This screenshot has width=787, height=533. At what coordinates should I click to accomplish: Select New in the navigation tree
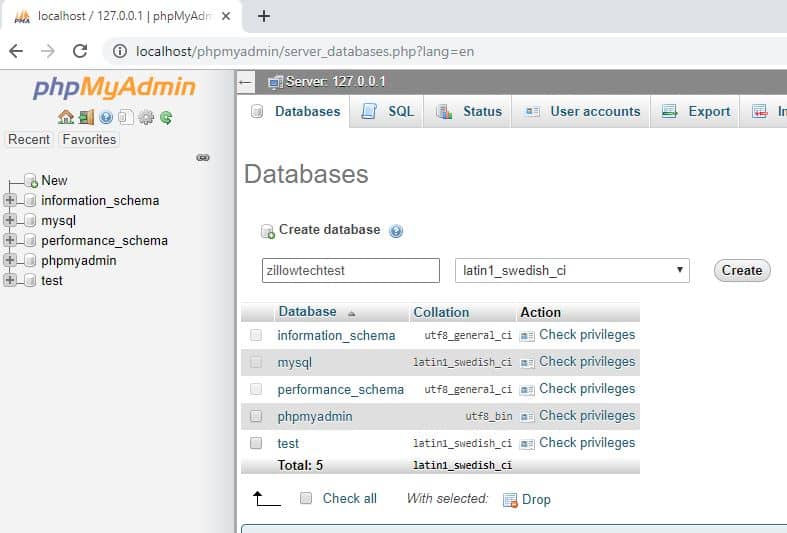tap(54, 180)
